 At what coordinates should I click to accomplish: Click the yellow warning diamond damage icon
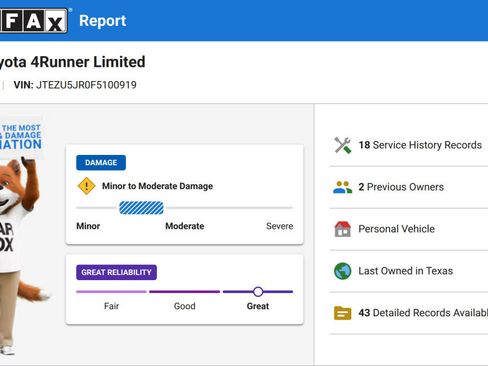tap(86, 186)
